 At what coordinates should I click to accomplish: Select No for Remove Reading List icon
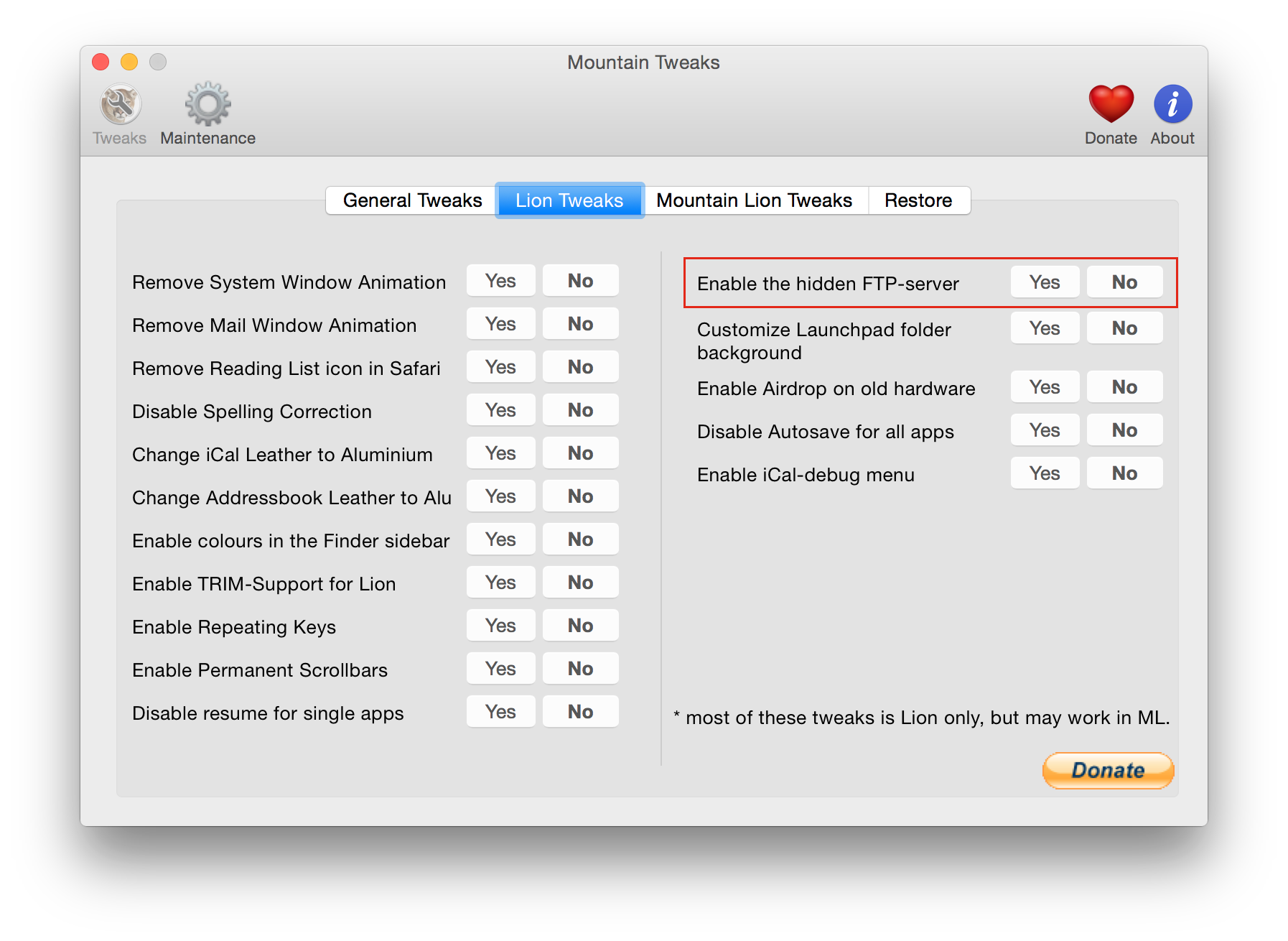click(x=580, y=367)
